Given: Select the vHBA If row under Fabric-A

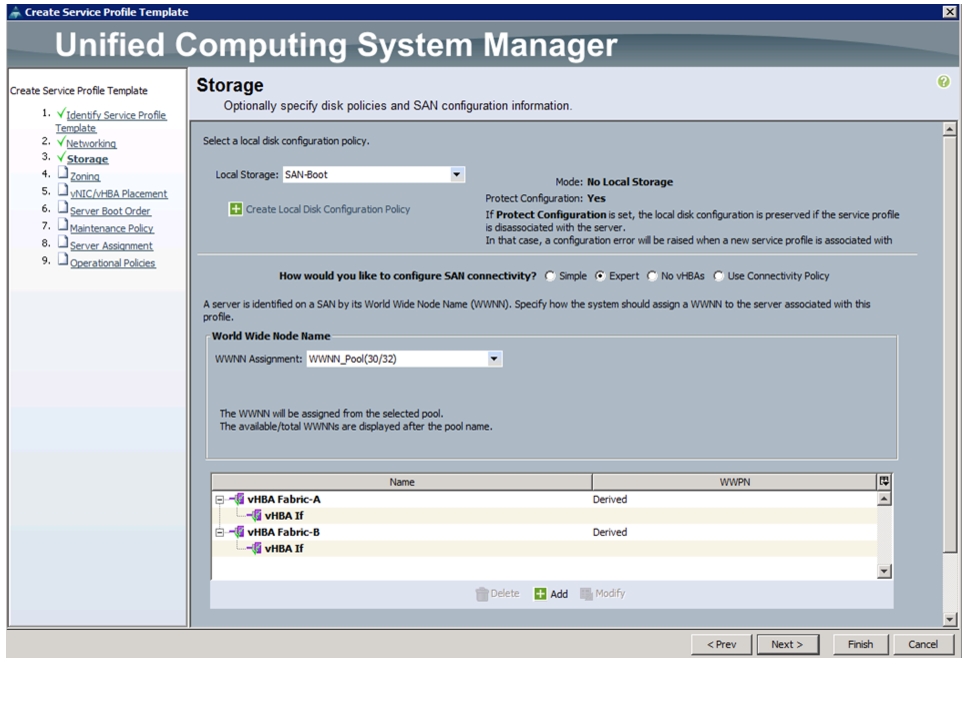Looking at the screenshot, I should pyautogui.click(x=284, y=516).
